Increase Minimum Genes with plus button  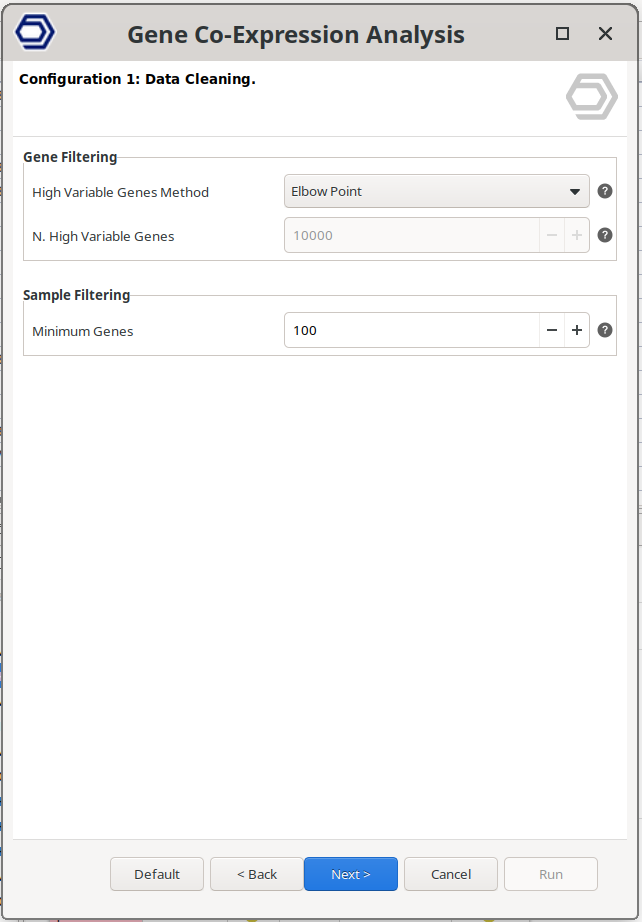click(x=577, y=330)
